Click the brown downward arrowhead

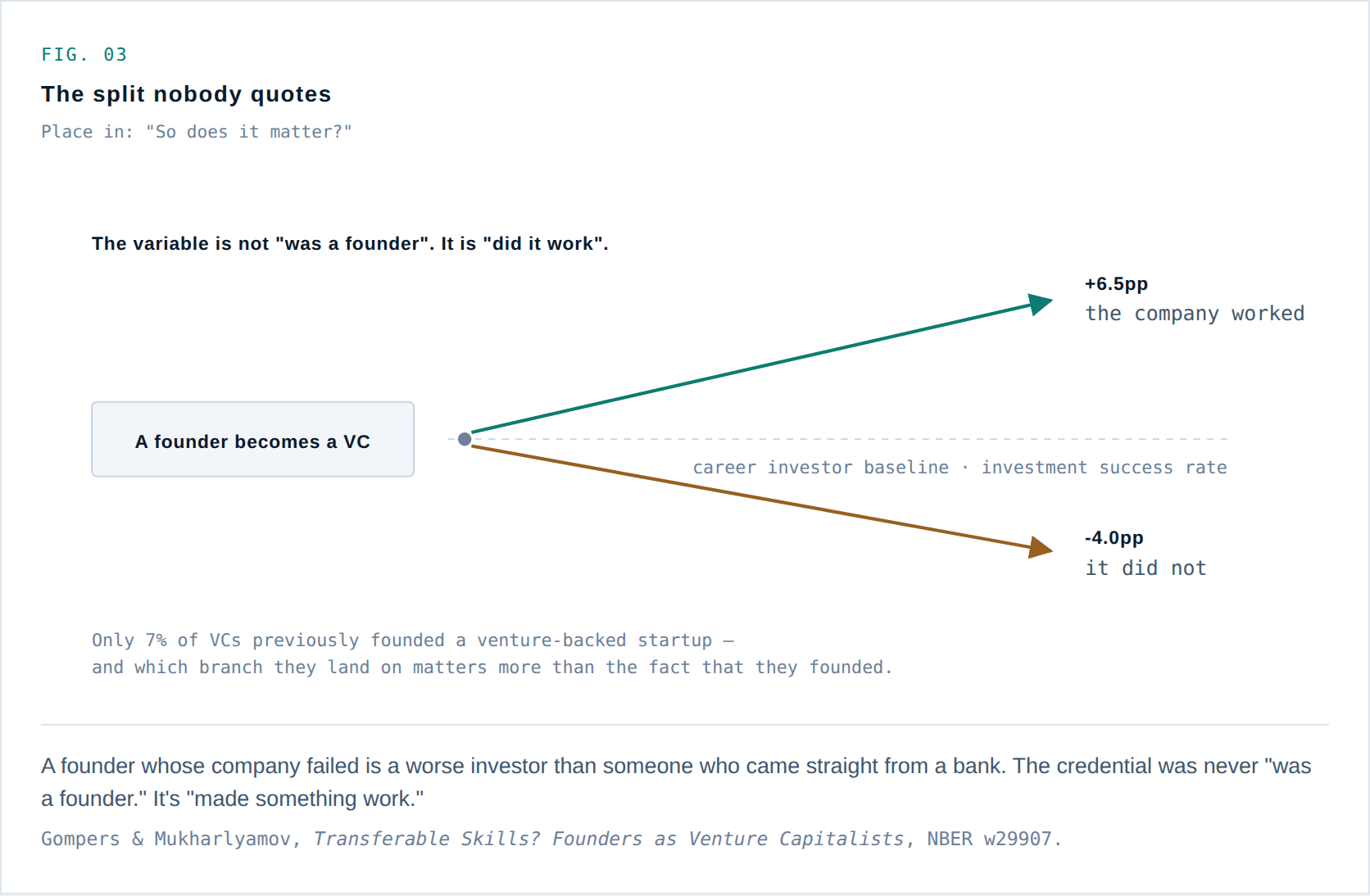coord(1041,547)
